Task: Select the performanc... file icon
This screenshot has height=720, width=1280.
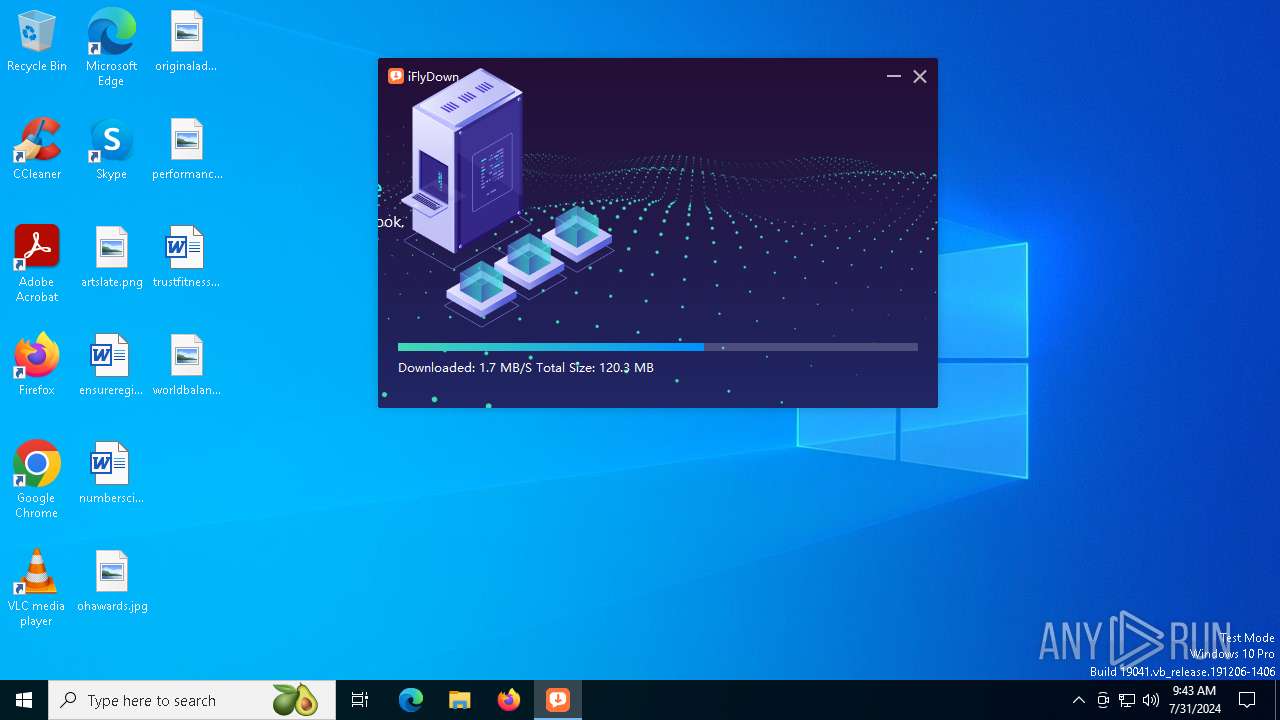Action: point(187,150)
